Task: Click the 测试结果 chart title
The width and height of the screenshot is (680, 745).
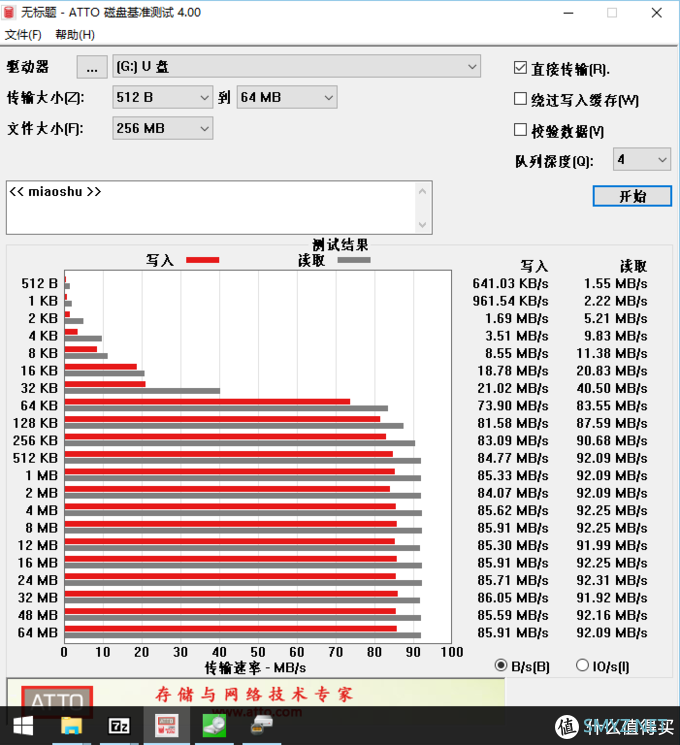Action: point(340,245)
